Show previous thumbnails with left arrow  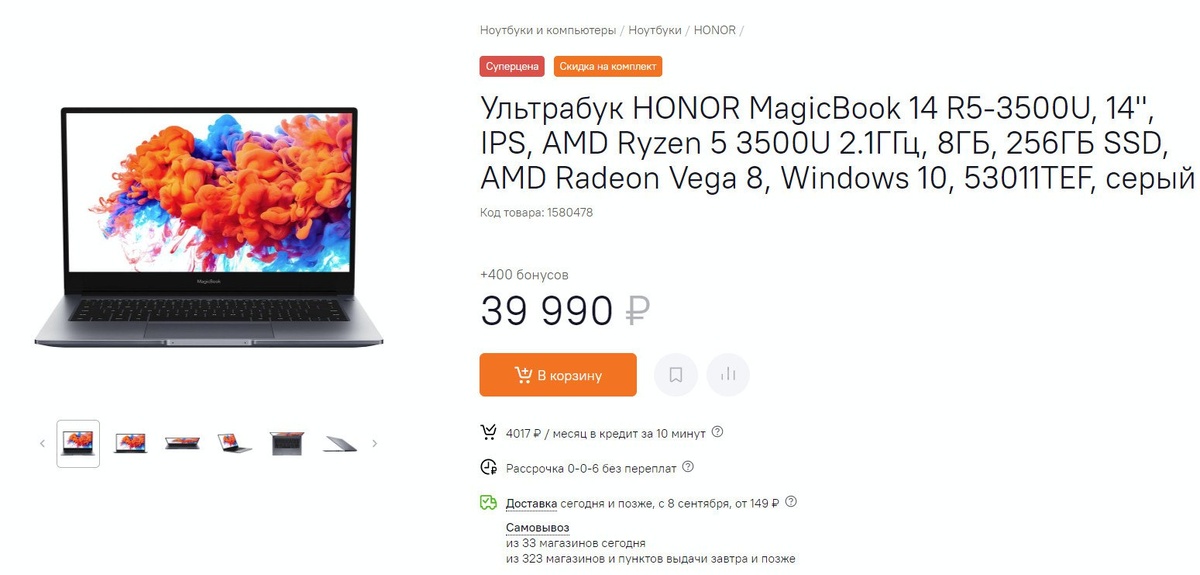pyautogui.click(x=42, y=443)
